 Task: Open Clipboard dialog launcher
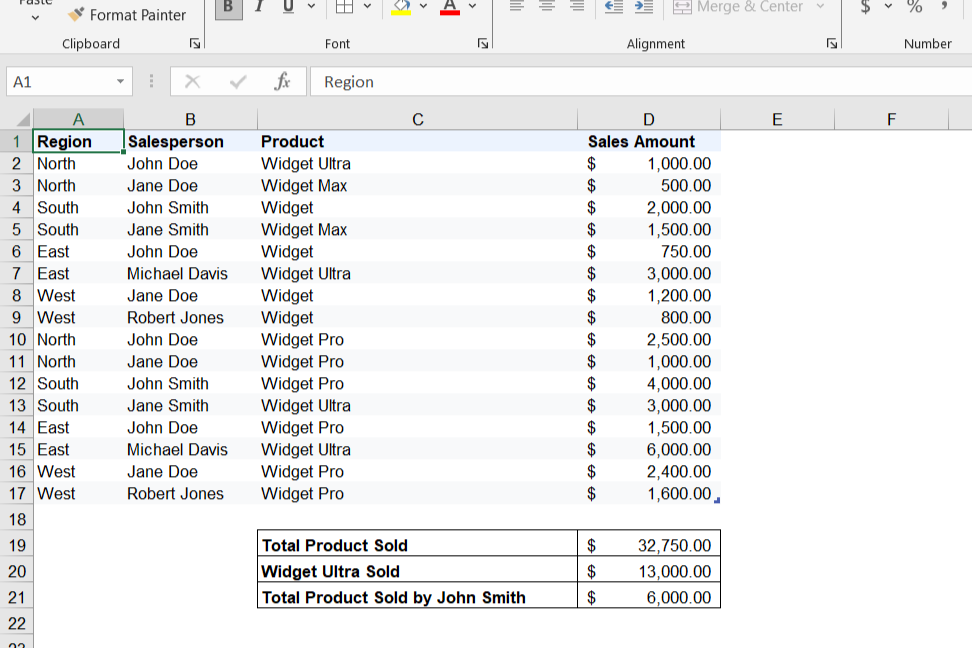[195, 43]
